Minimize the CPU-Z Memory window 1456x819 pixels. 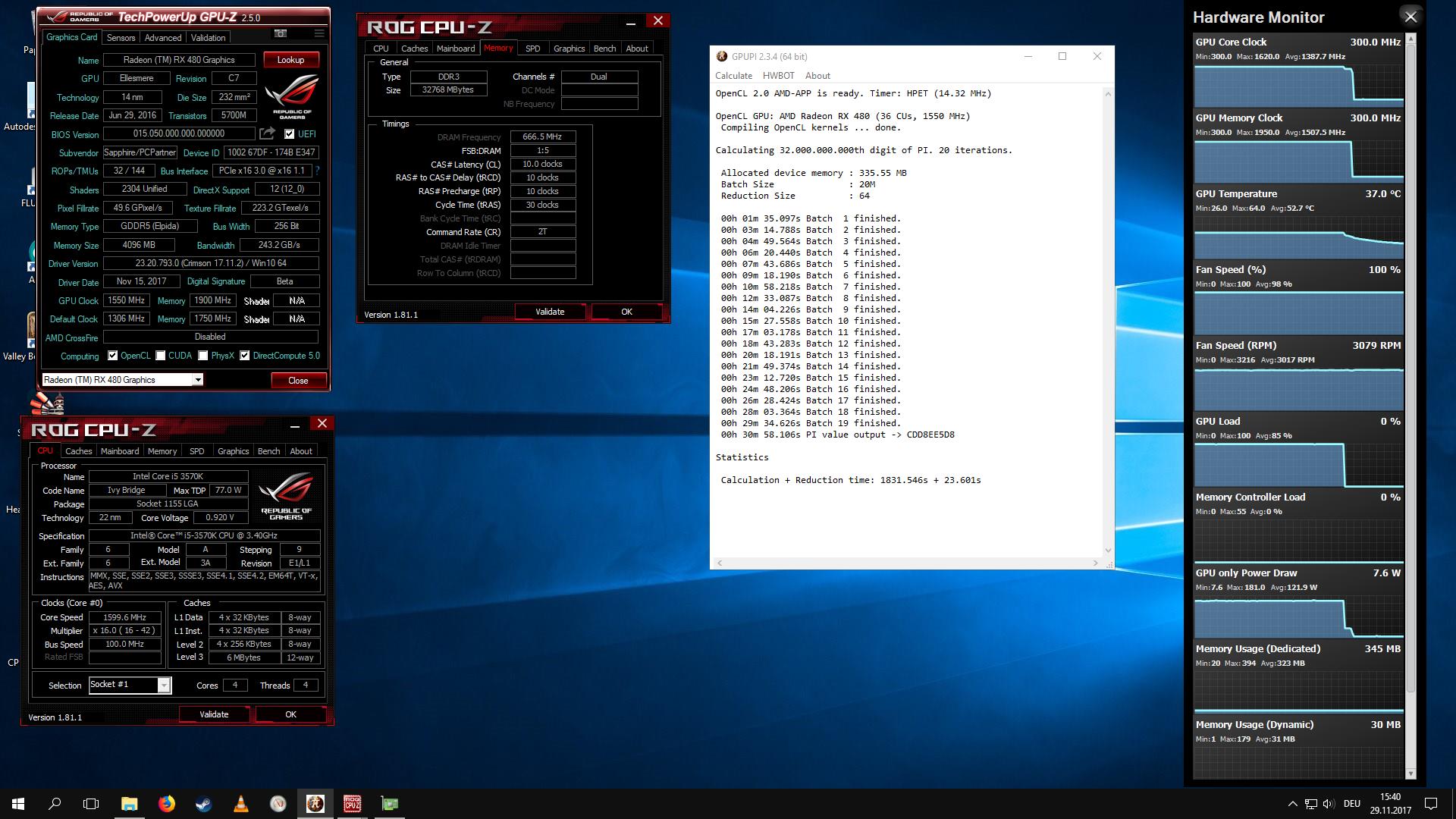[x=631, y=22]
